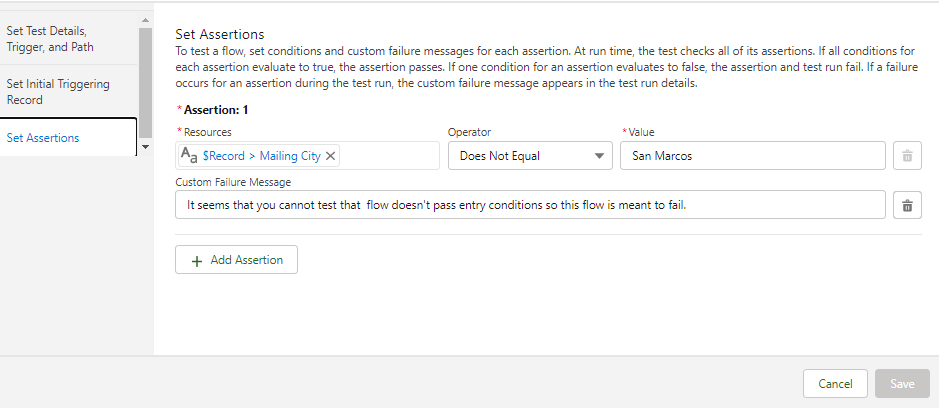Click the empty area of the Resources combobox
Viewport: 939px width, 408px height.
(x=390, y=156)
